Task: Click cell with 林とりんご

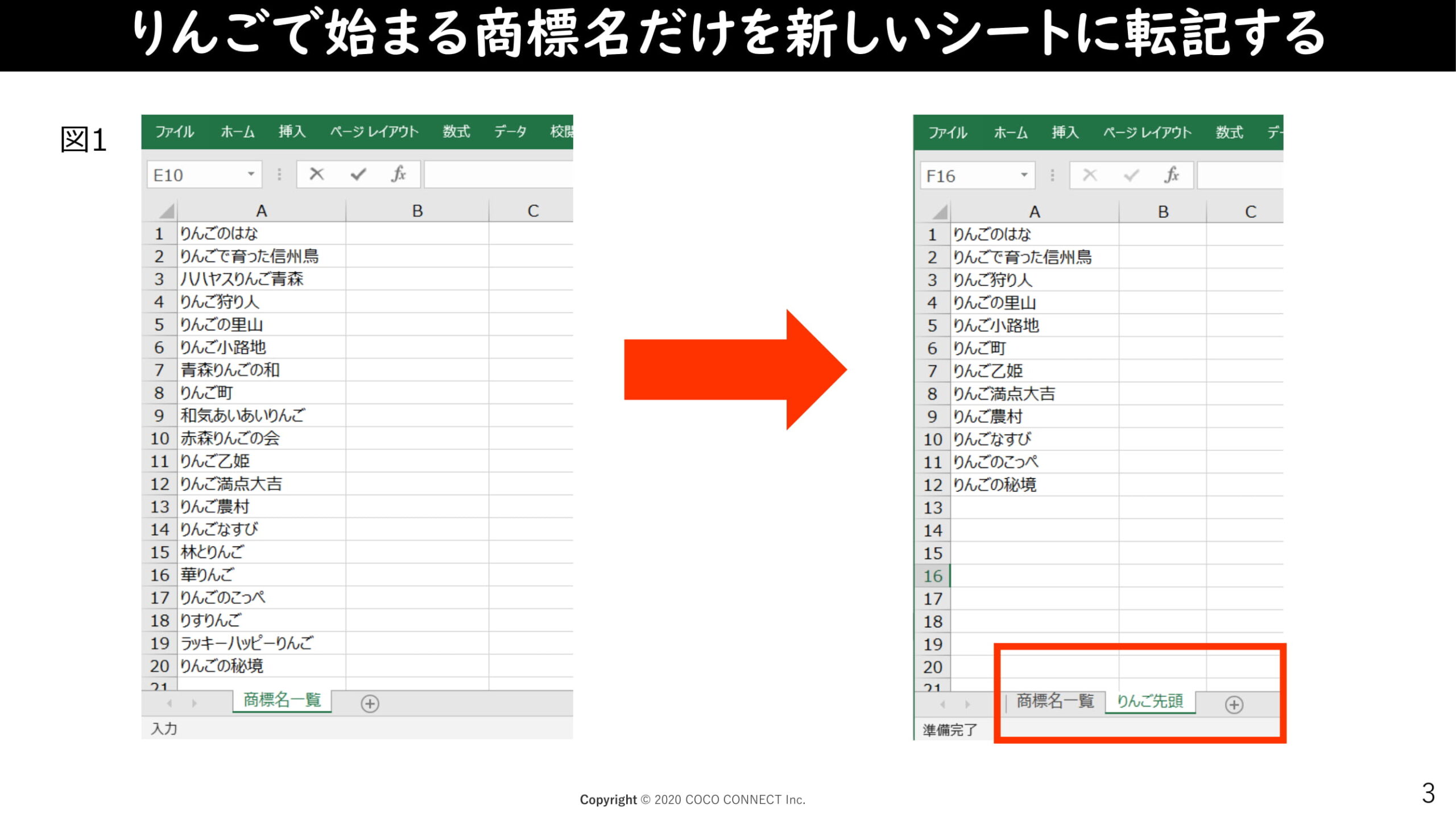Action: [262, 552]
